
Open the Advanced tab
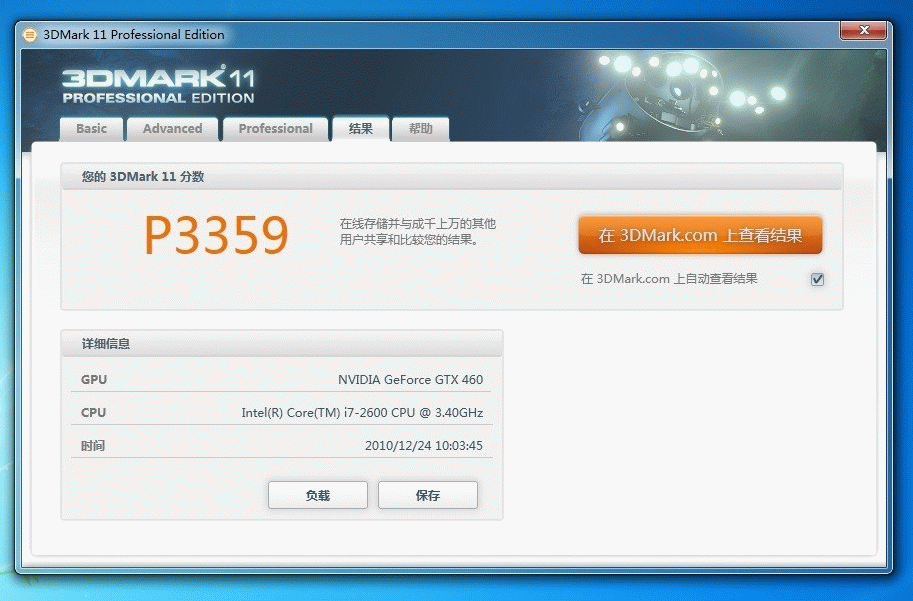[172, 129]
